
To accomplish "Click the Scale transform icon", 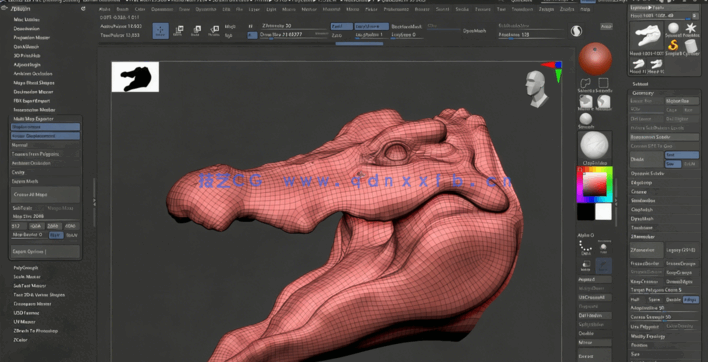I will pos(196,31).
